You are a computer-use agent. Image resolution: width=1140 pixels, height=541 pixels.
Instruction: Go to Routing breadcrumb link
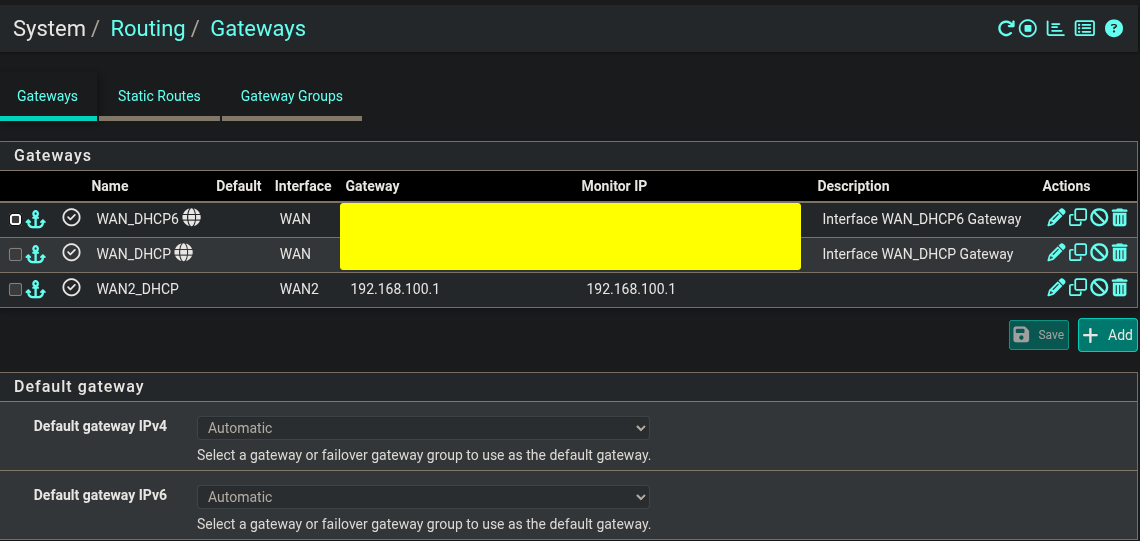[x=148, y=29]
